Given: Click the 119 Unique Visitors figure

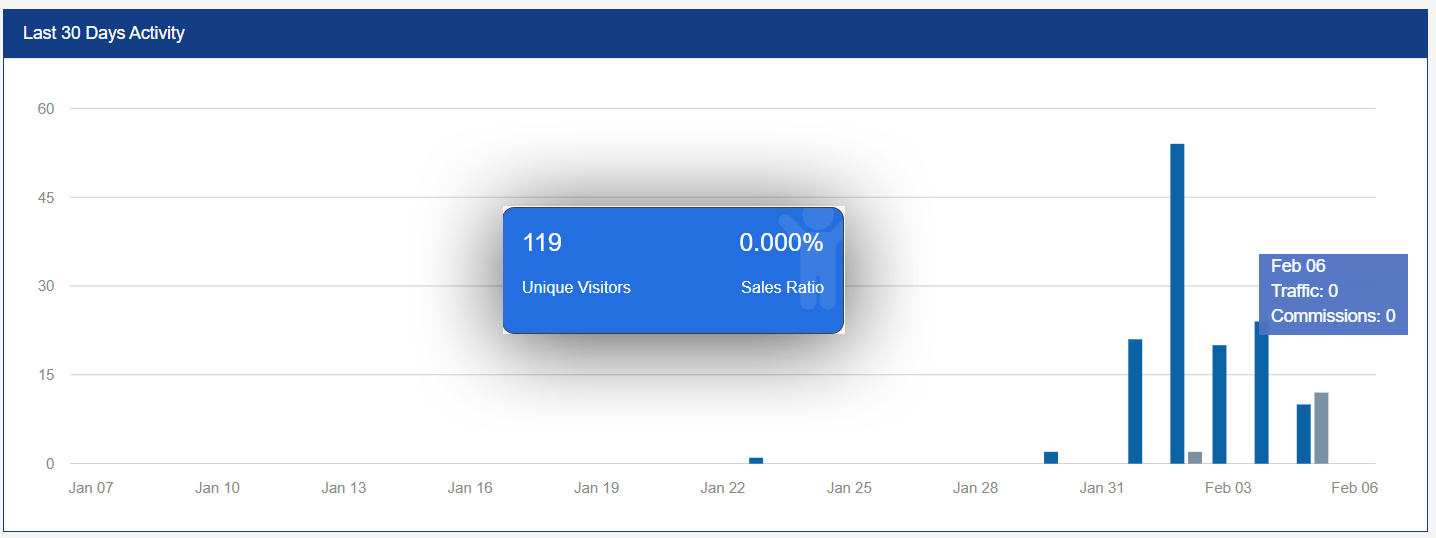Looking at the screenshot, I should point(542,243).
